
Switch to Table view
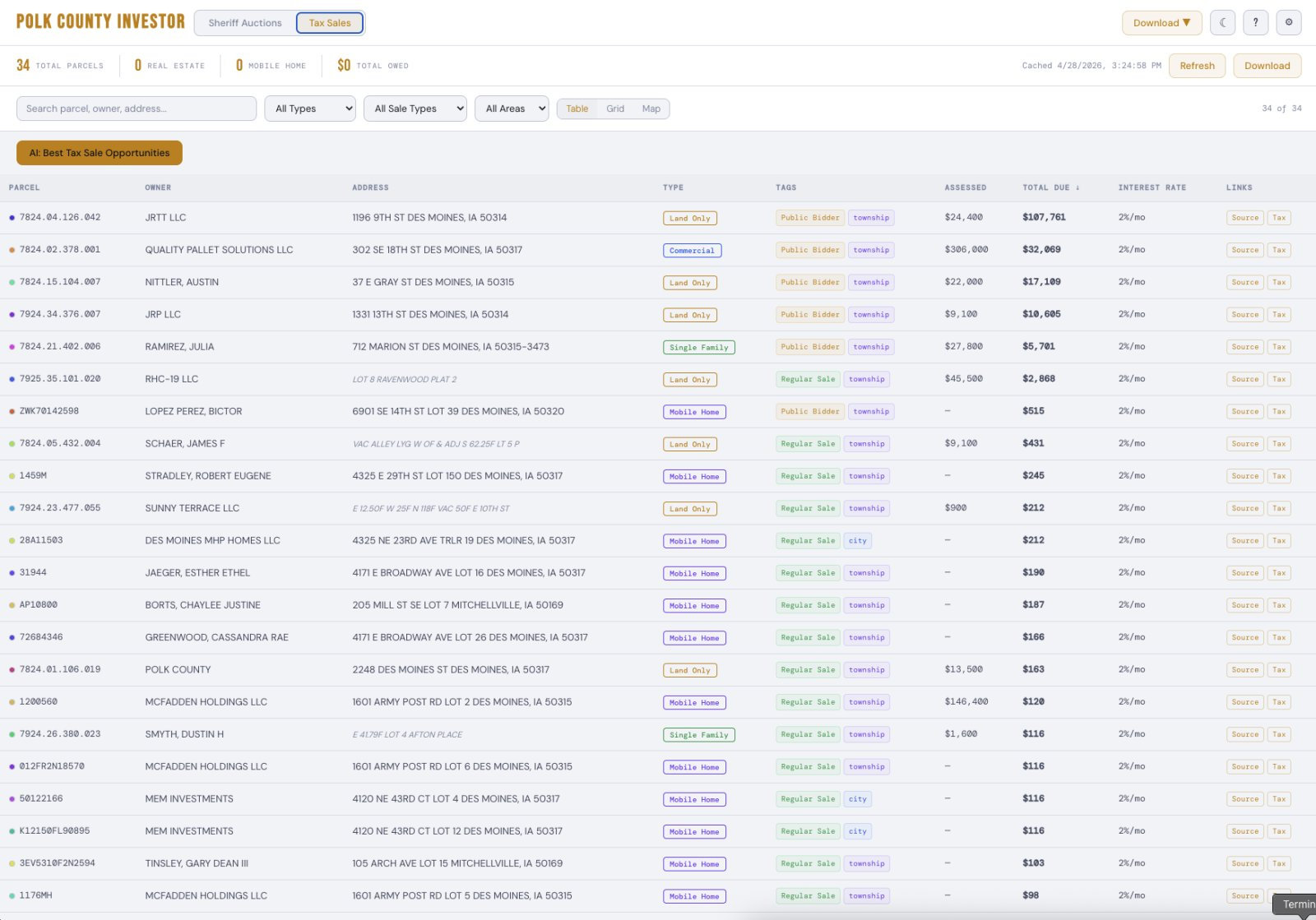pyautogui.click(x=577, y=109)
